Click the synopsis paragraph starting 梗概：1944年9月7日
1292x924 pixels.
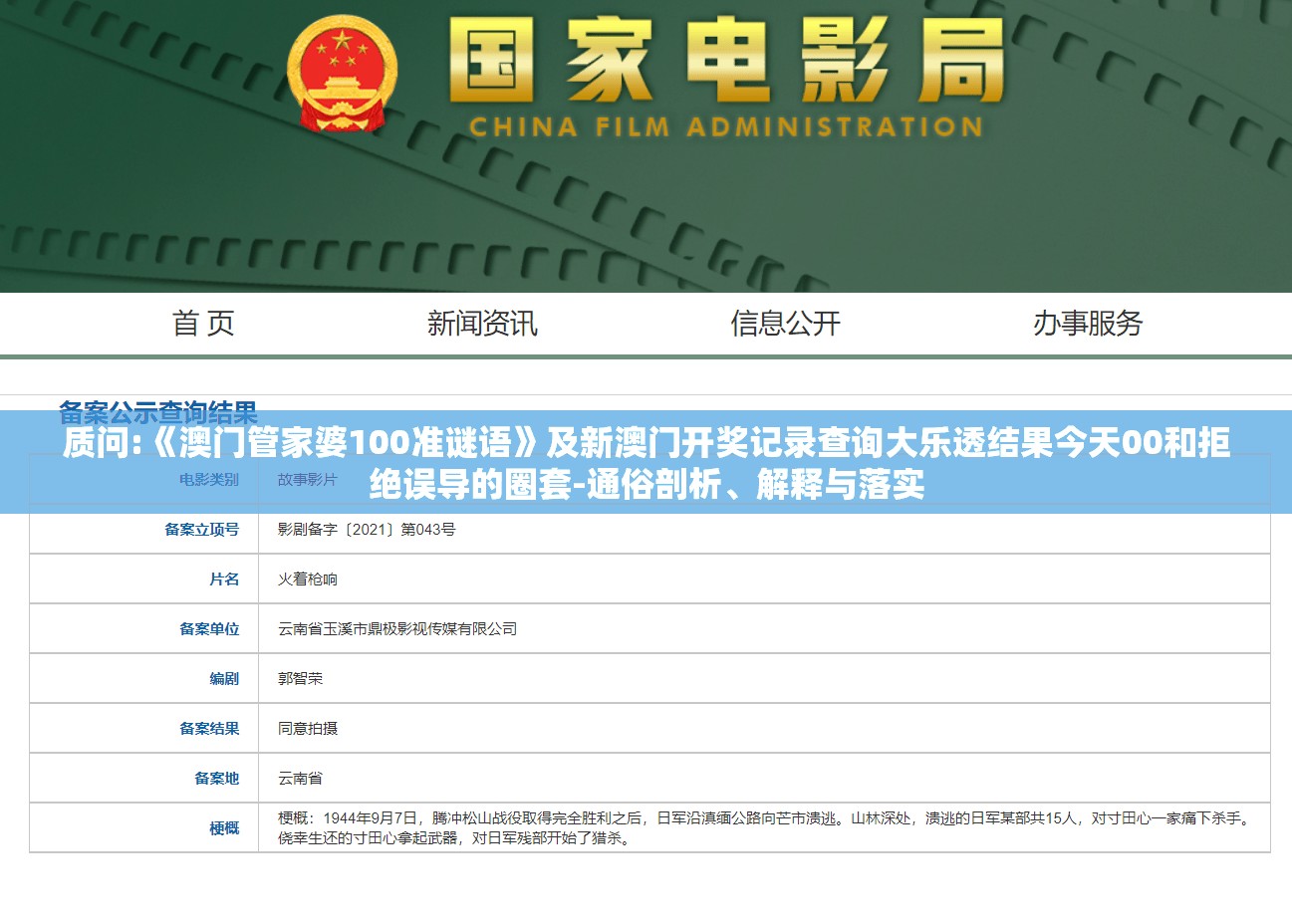pyautogui.click(x=763, y=828)
